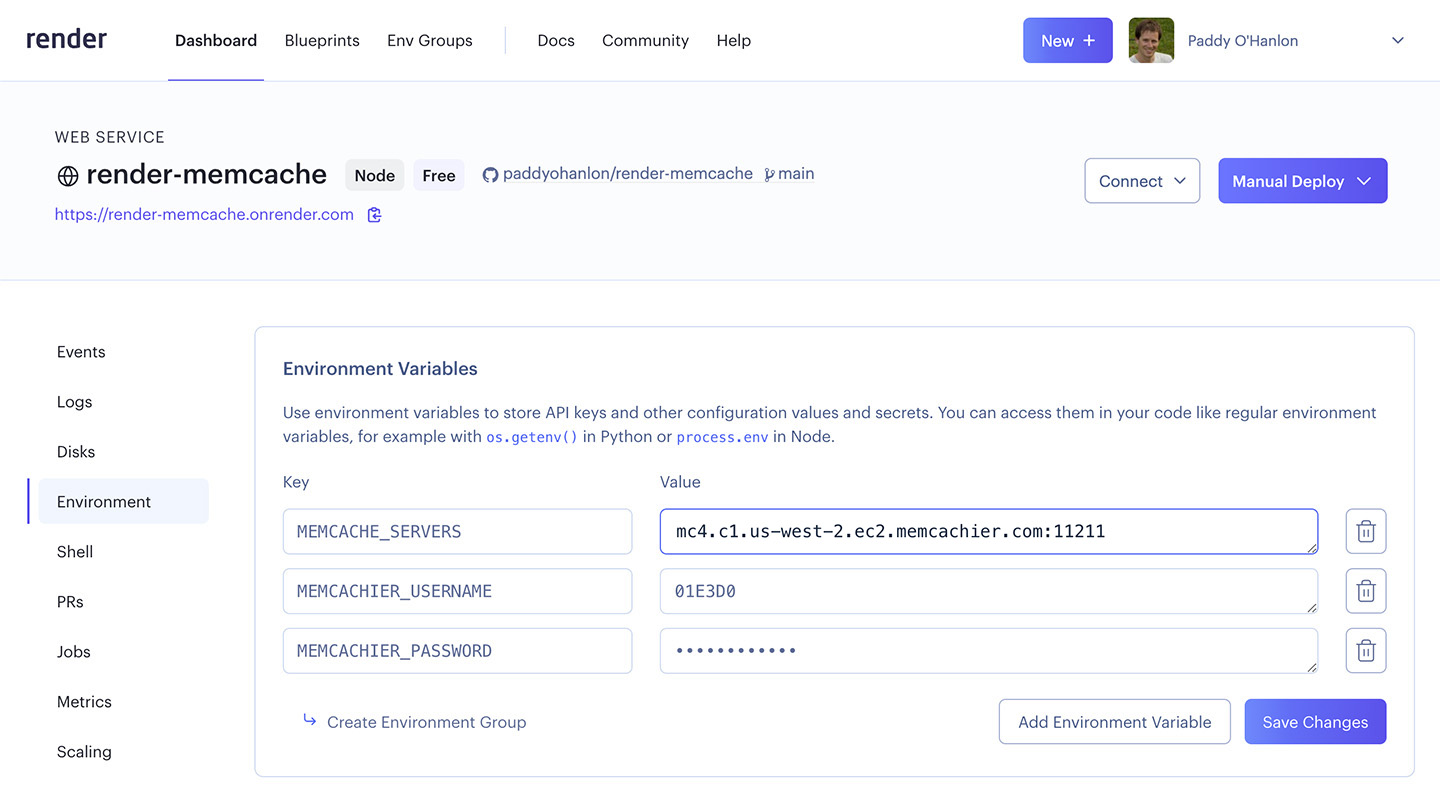Select Environment in the sidebar
This screenshot has height=792, width=1440.
[x=119, y=501]
